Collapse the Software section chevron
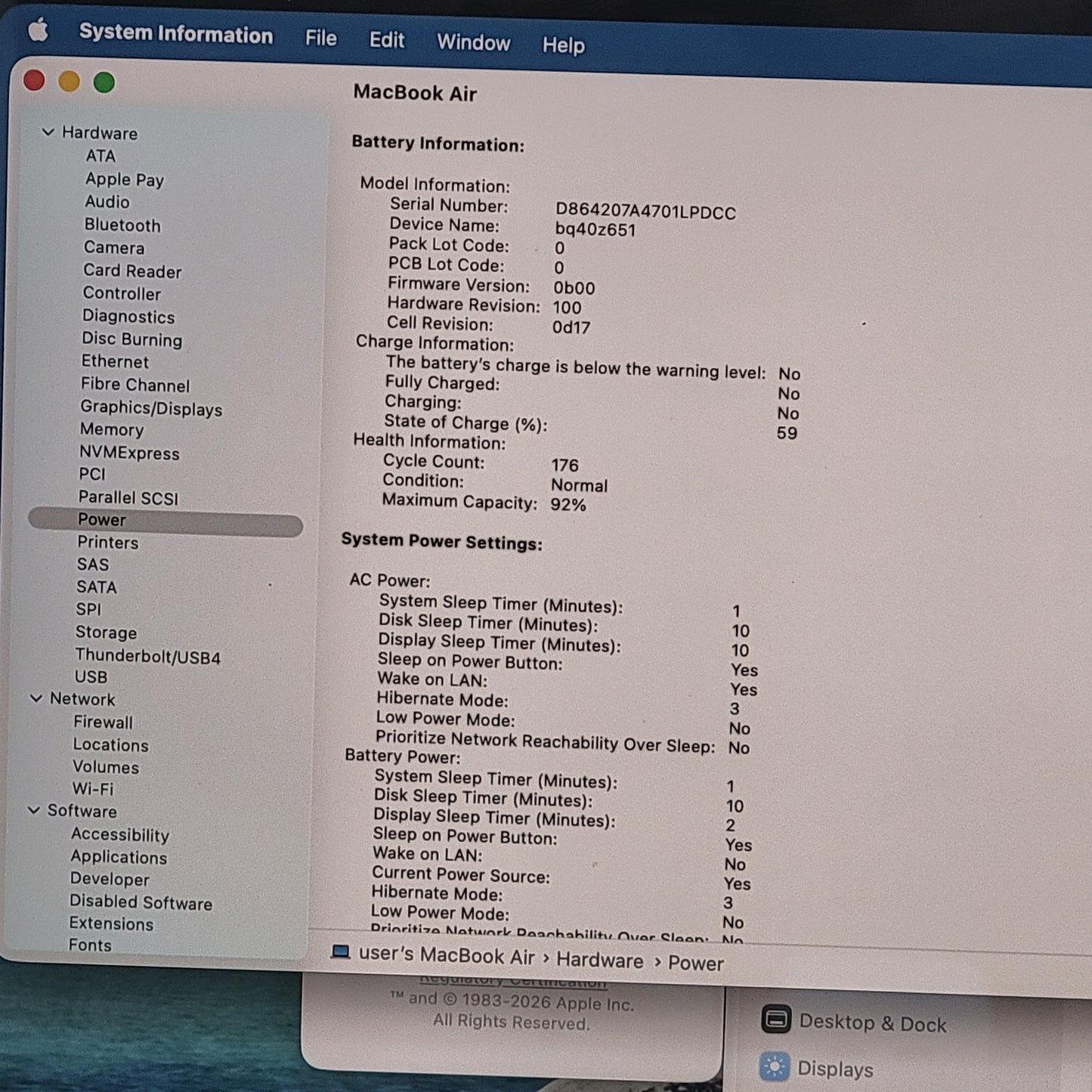Viewport: 1092px width, 1092px height. [x=34, y=810]
